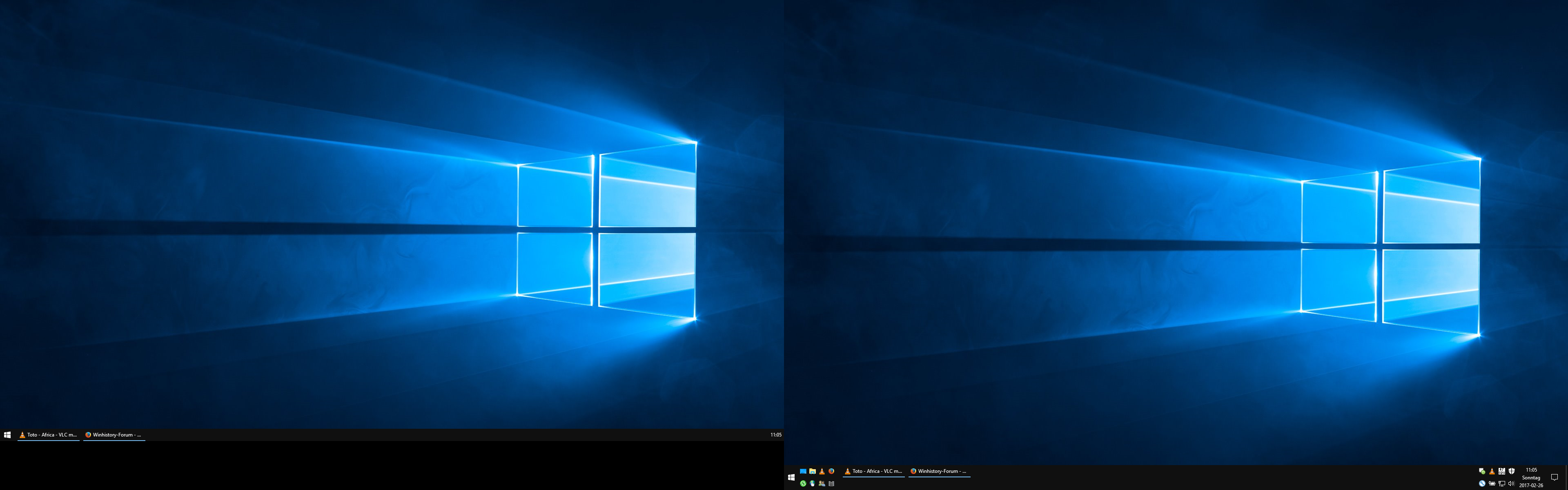Viewport: 1568px width, 490px height.
Task: Click the blue key tray icon
Action: pos(1482,483)
